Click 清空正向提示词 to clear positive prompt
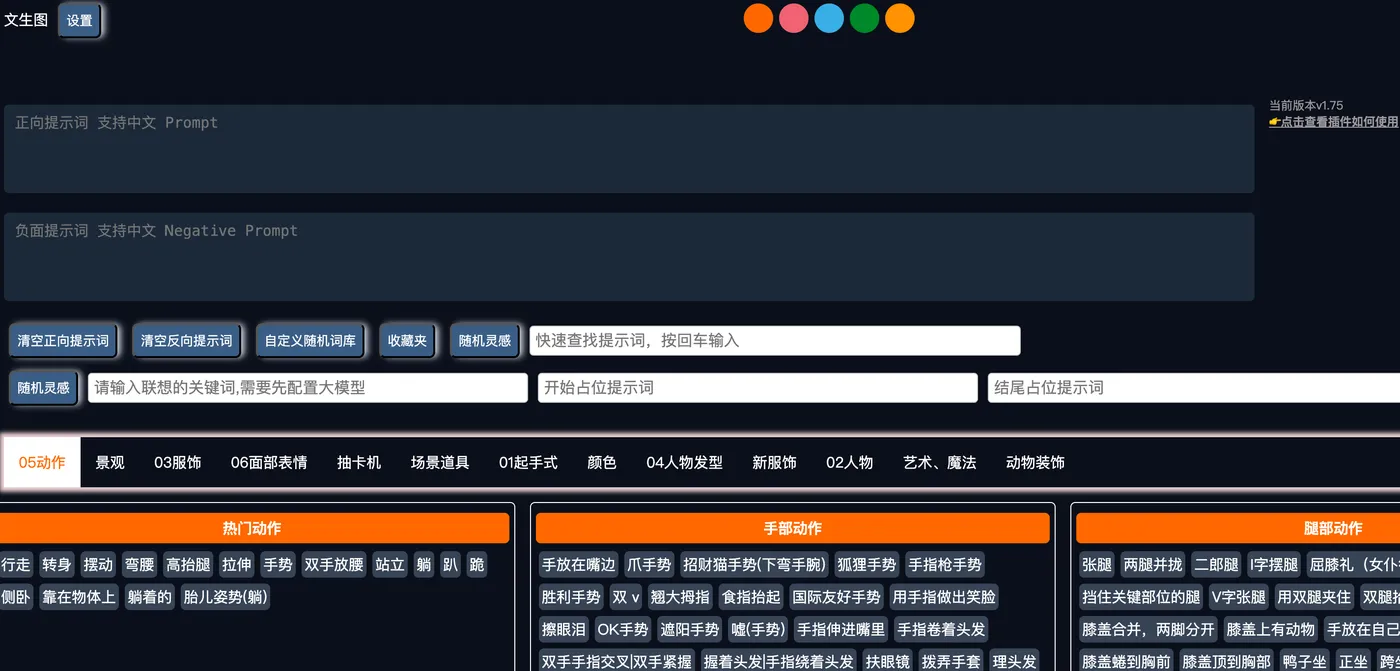This screenshot has height=671, width=1400. tap(62, 340)
